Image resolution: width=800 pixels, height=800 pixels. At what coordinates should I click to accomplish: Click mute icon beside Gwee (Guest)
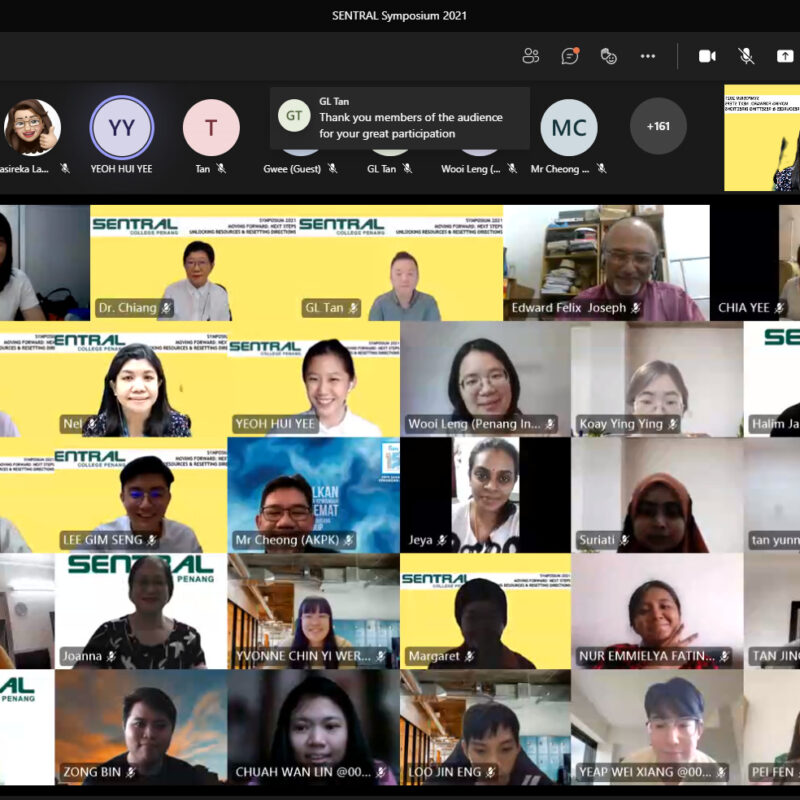(x=333, y=168)
